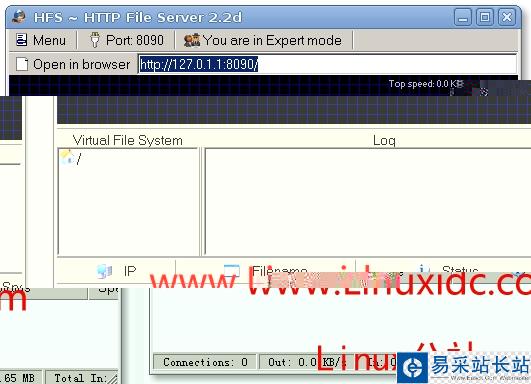Click the info icon beside Status
Screen dimensions: 531x384
click(x=423, y=270)
